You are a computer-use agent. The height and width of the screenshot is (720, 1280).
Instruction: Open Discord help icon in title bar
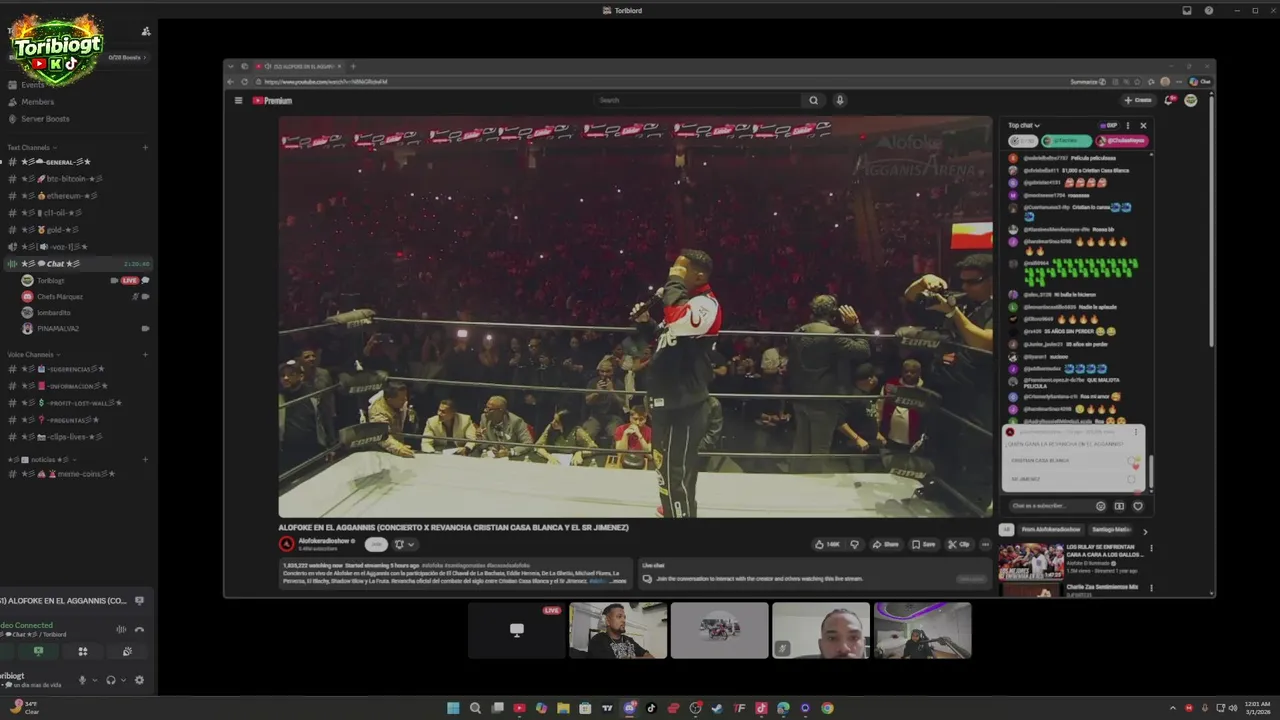point(1209,10)
